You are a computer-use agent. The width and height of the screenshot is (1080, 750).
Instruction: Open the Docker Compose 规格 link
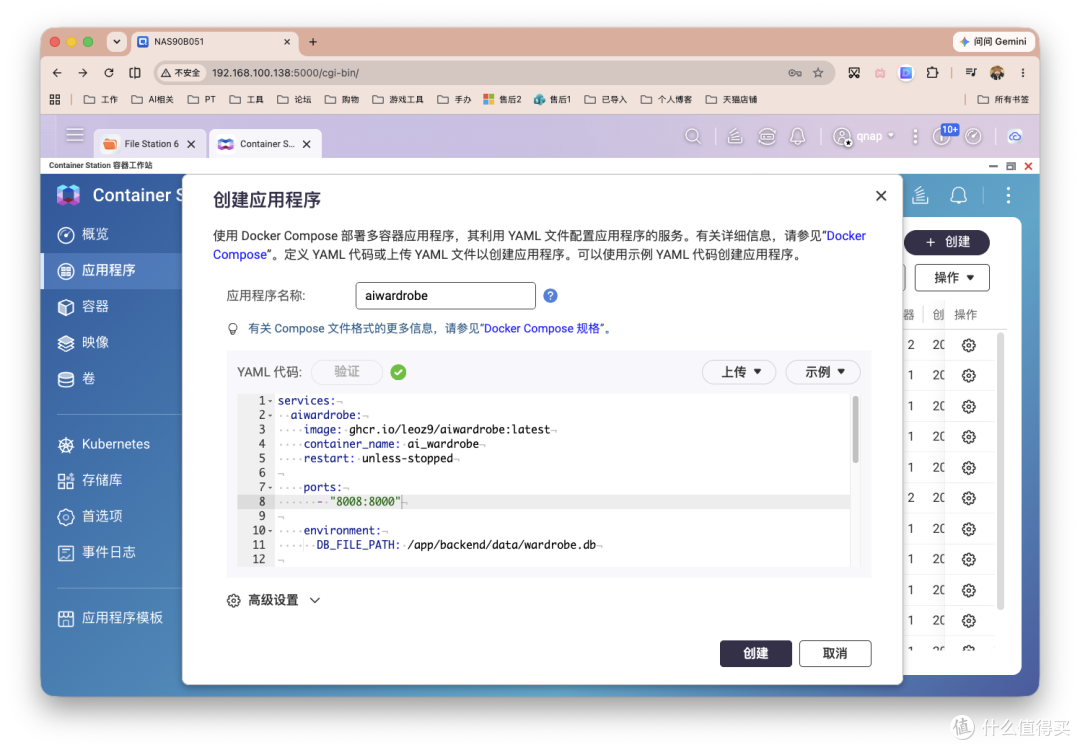coord(541,329)
